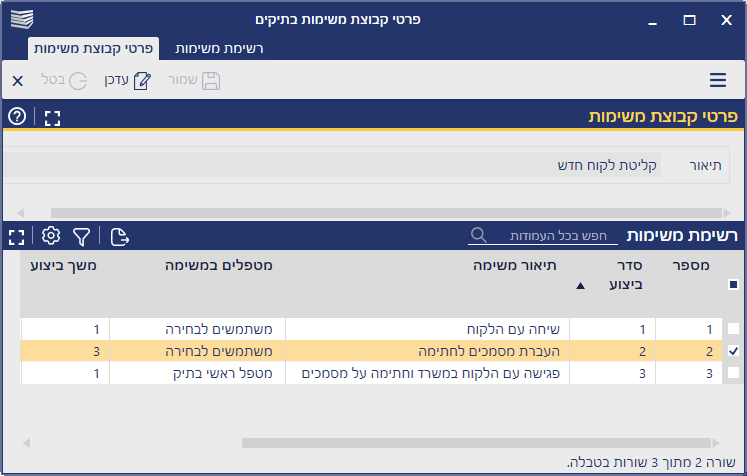Open the table settings gear icon

(51, 237)
